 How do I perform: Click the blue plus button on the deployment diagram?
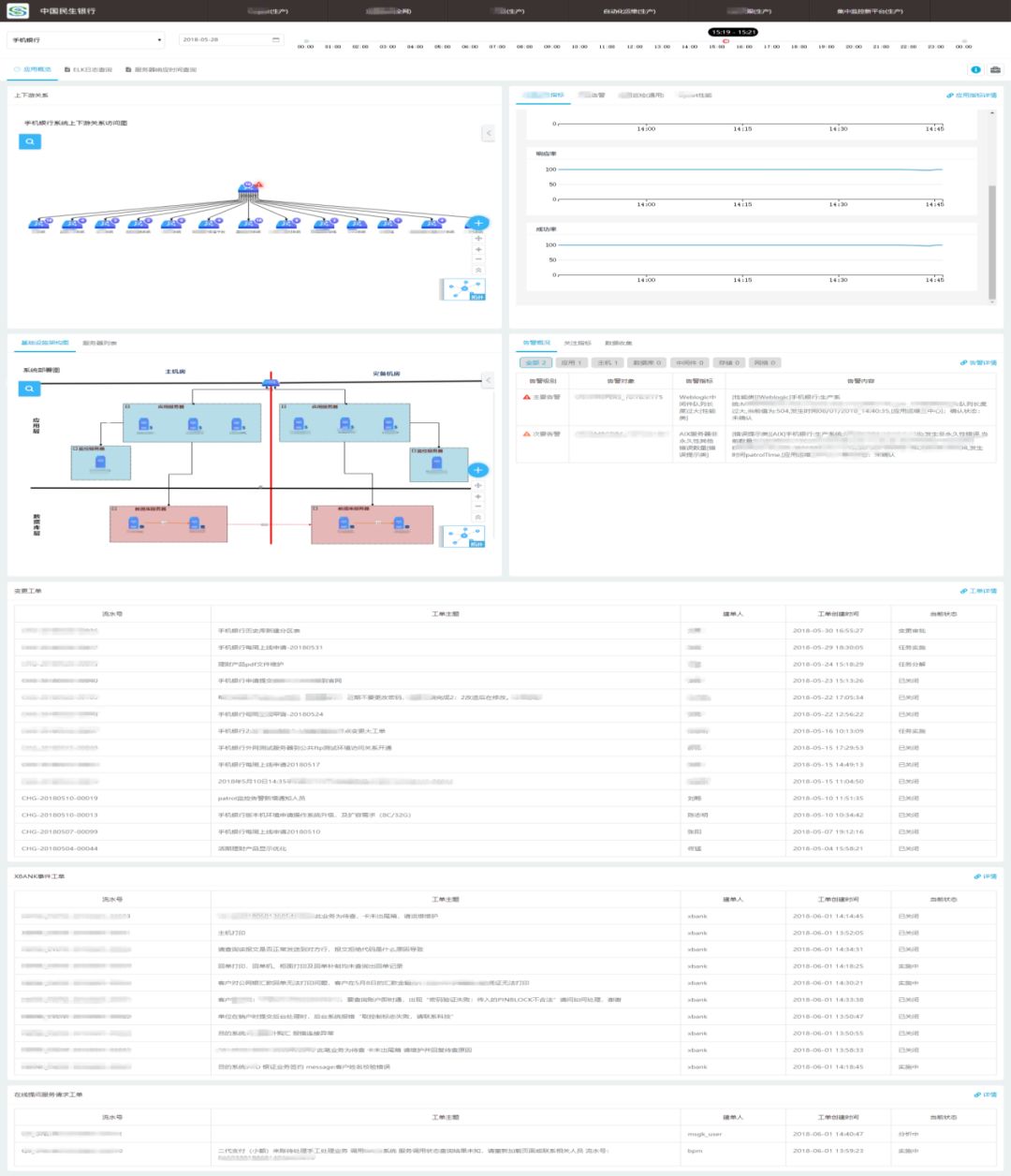tap(478, 470)
